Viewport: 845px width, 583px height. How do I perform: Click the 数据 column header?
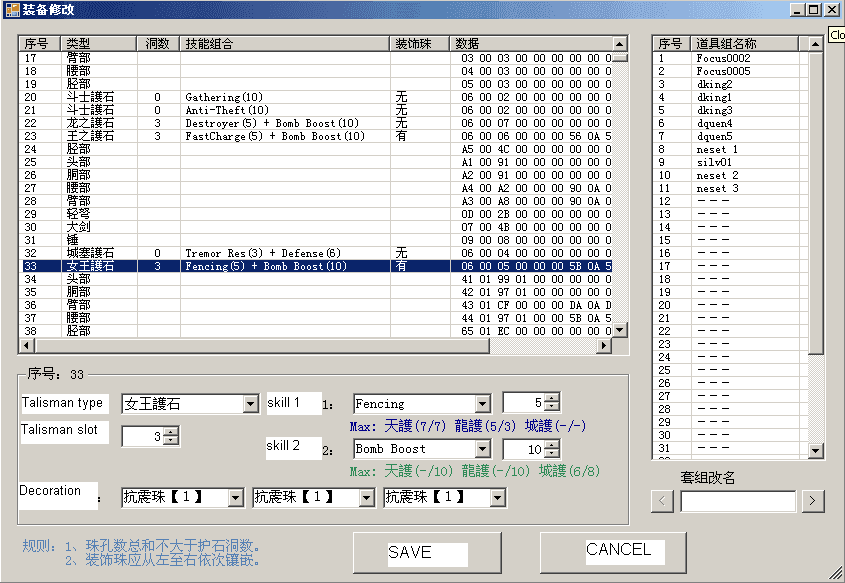531,44
